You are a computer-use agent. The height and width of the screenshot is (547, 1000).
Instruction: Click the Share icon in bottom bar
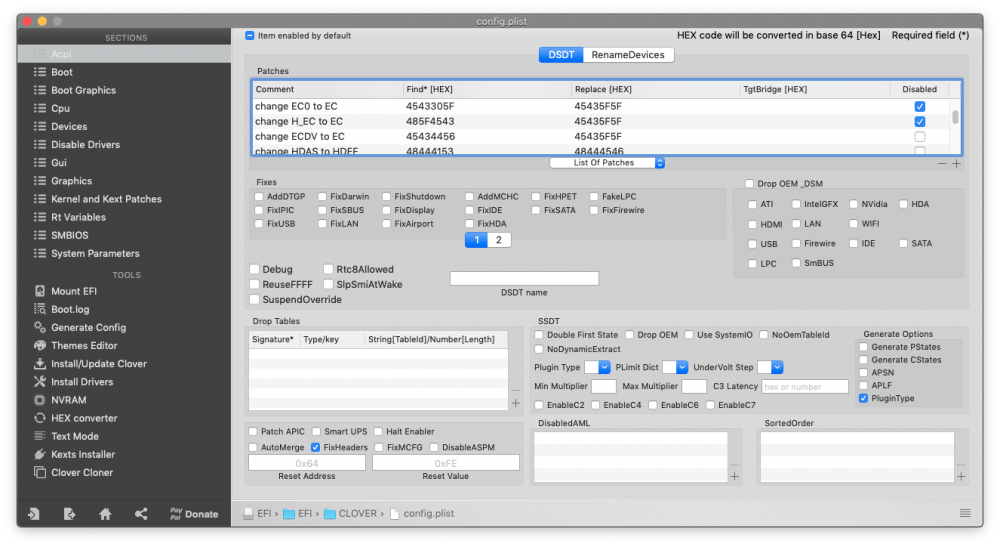click(141, 514)
